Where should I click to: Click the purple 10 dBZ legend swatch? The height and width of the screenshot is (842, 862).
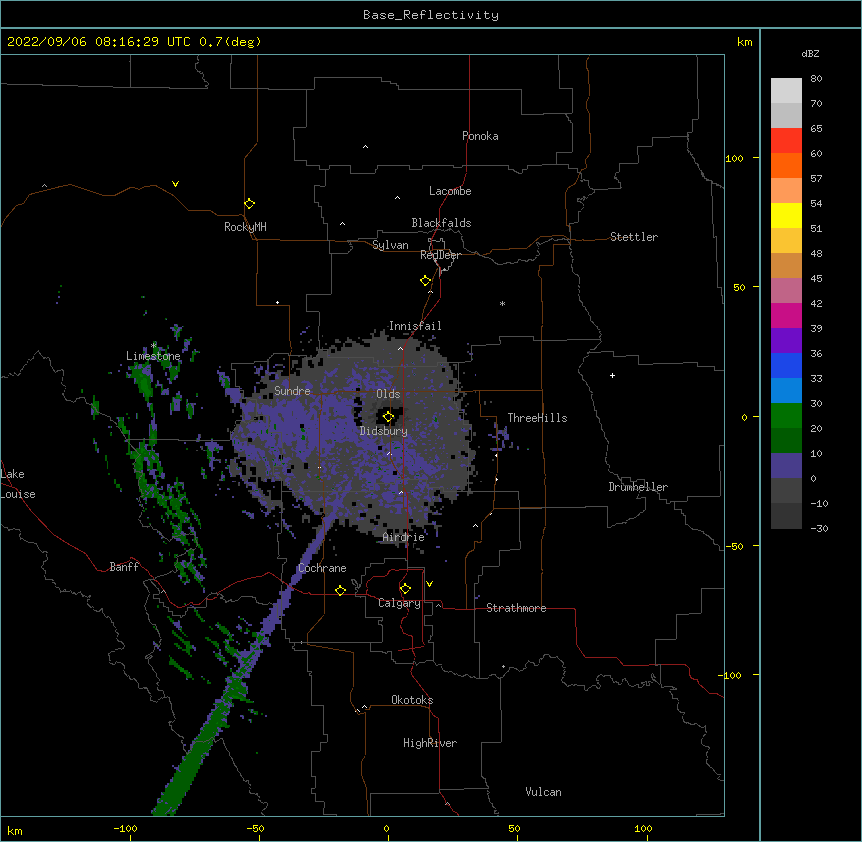[x=786, y=466]
